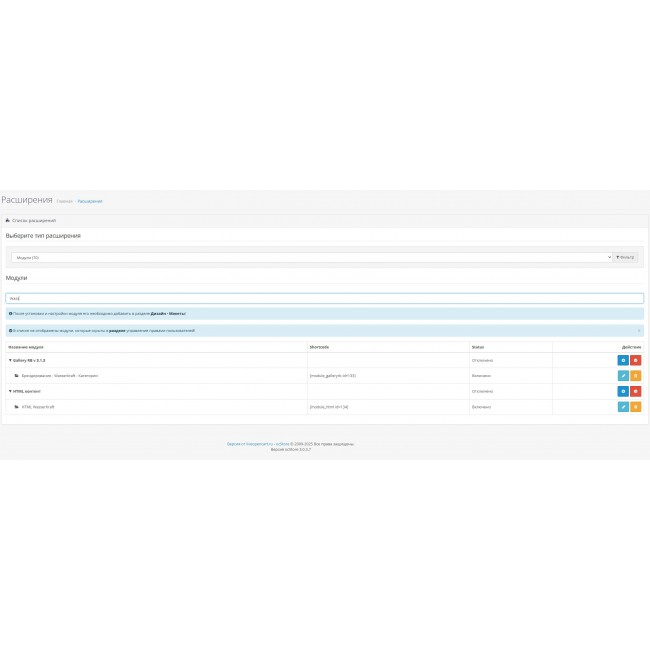Collapse the Gallery RB v.0.1.0 group
Image resolution: width=650 pixels, height=650 pixels.
click(x=27, y=360)
